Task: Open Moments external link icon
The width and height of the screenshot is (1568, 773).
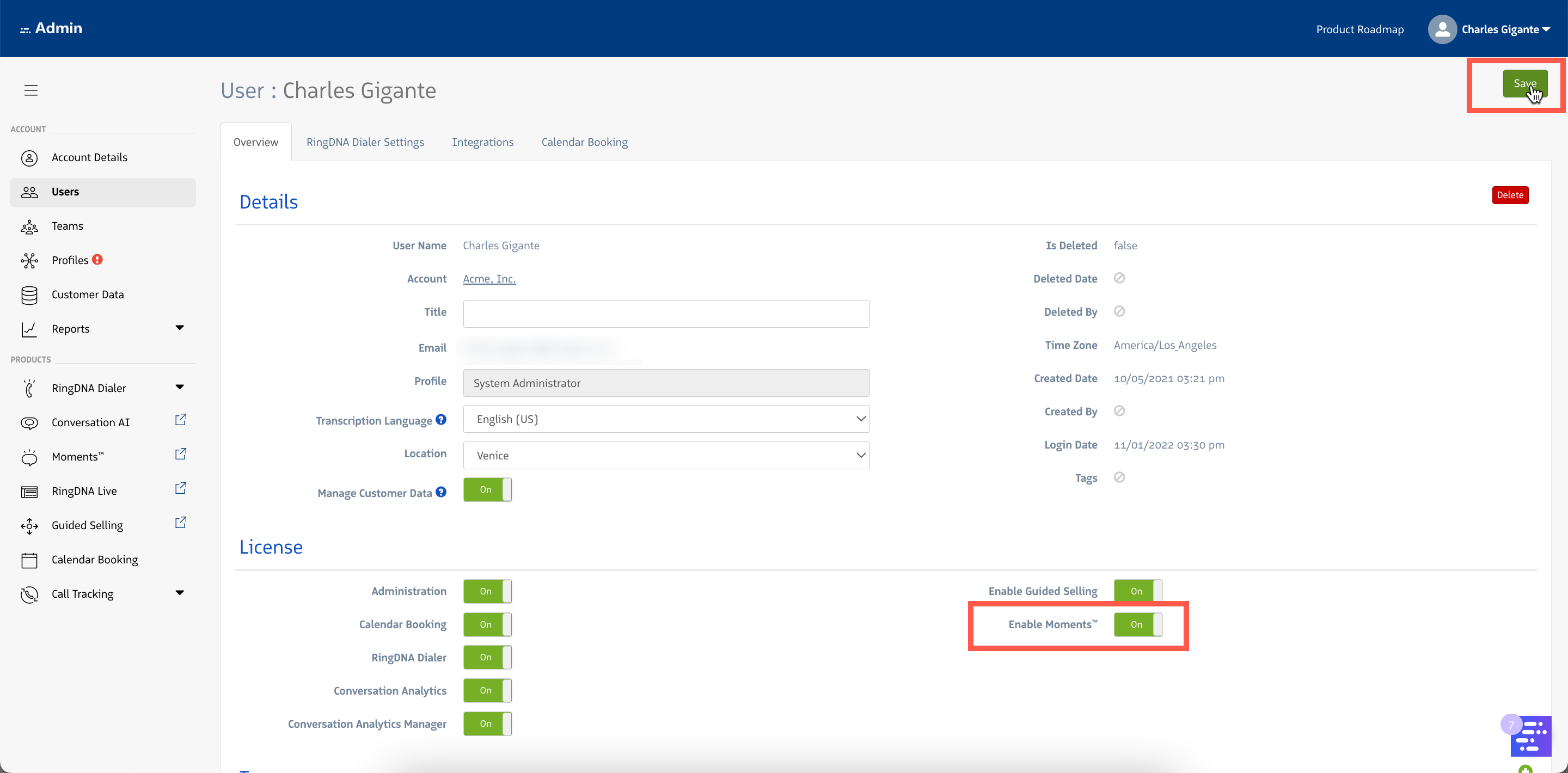Action: click(181, 454)
